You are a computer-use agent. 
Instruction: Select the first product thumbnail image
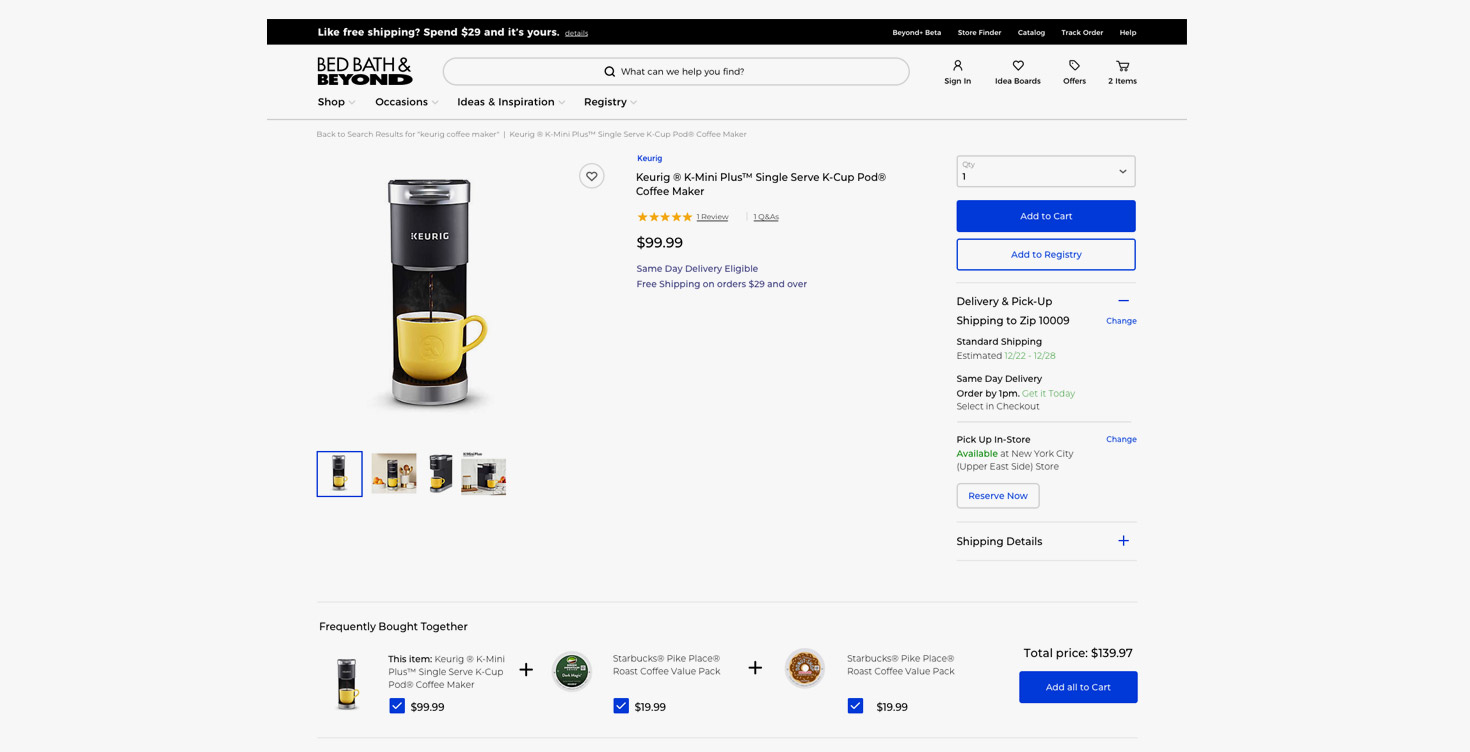point(340,474)
